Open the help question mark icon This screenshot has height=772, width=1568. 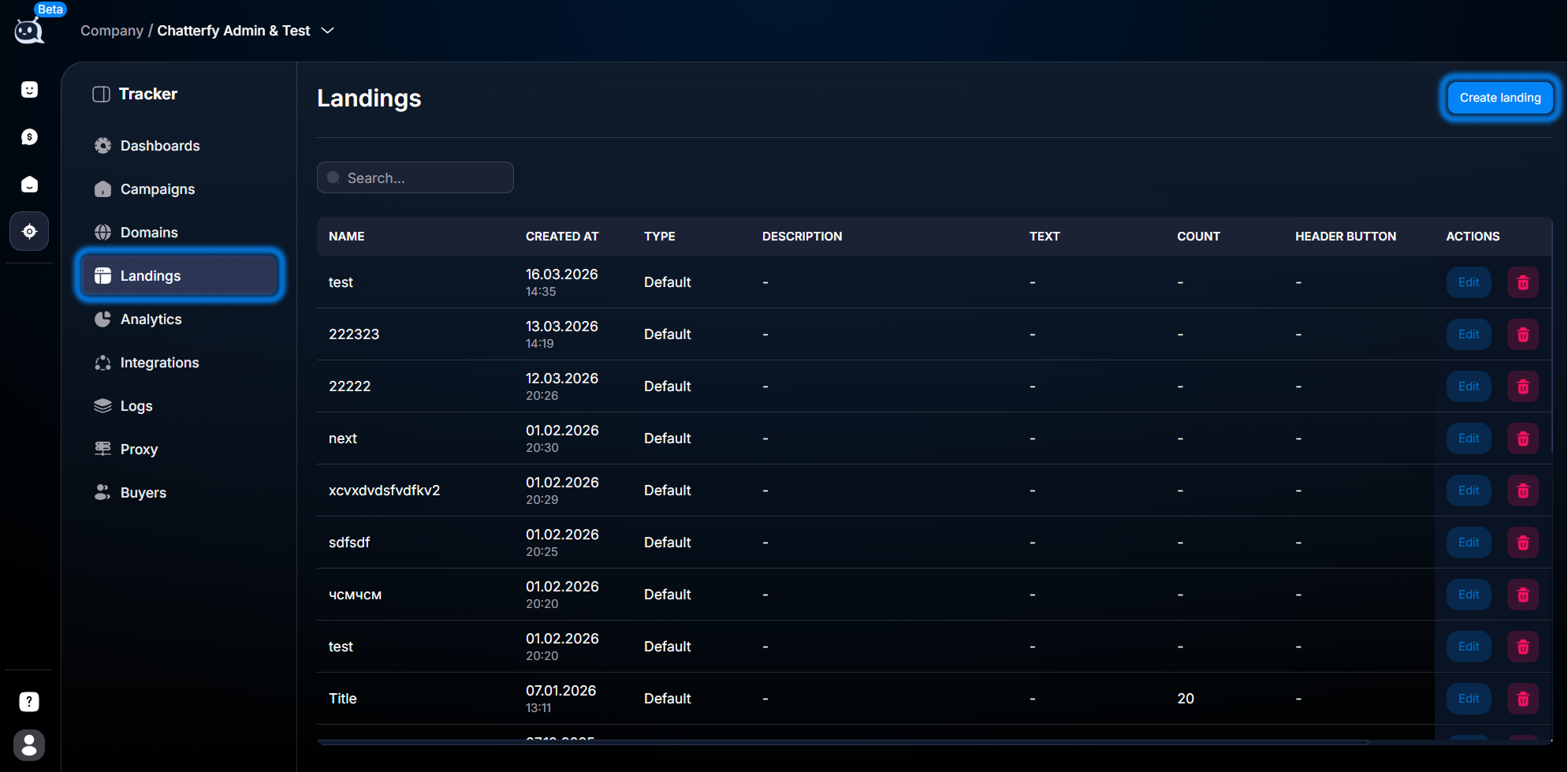coord(29,702)
